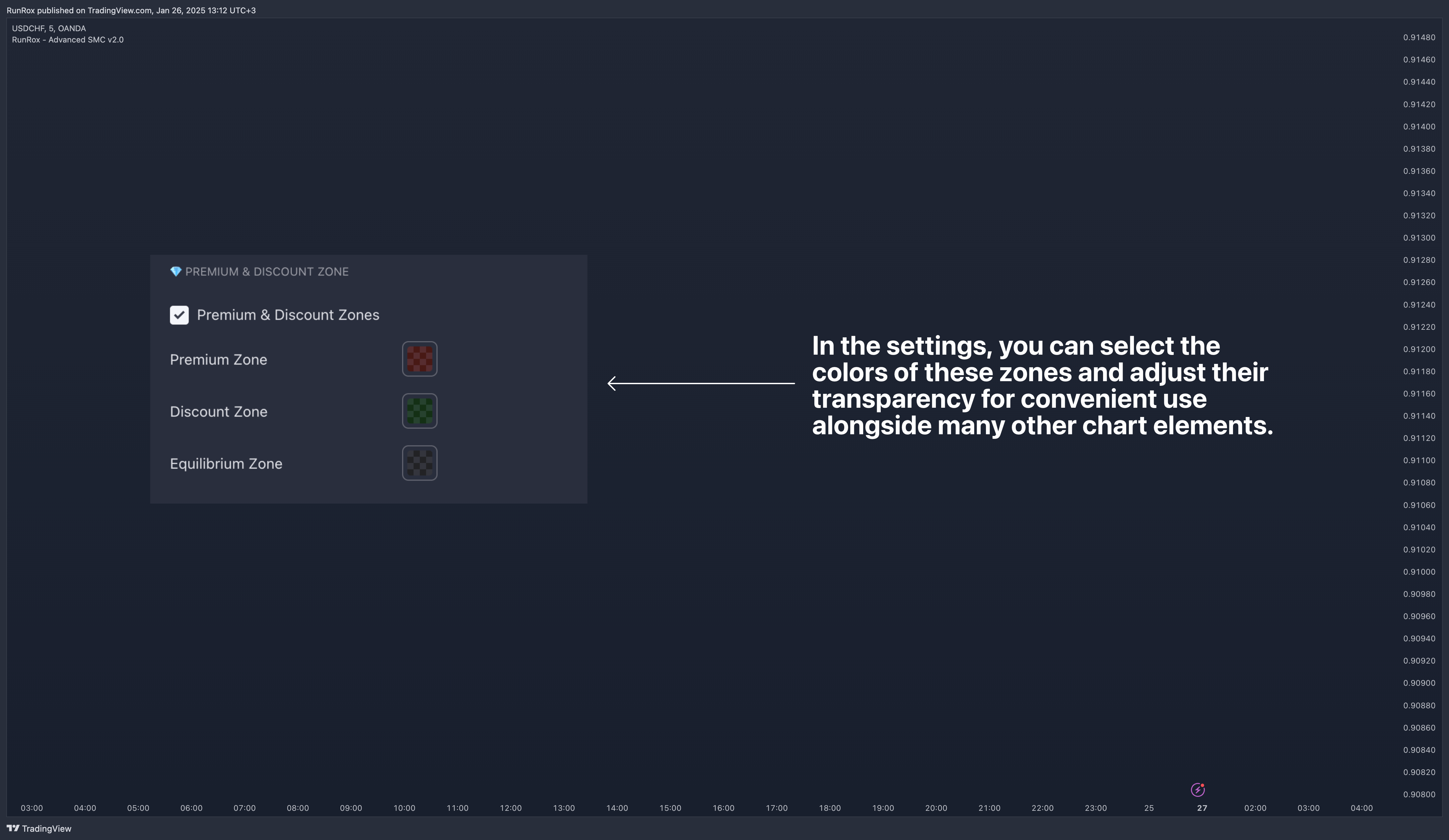Open the Equilibrium Zone gray color swatch
This screenshot has height=840, width=1449.
click(x=419, y=463)
